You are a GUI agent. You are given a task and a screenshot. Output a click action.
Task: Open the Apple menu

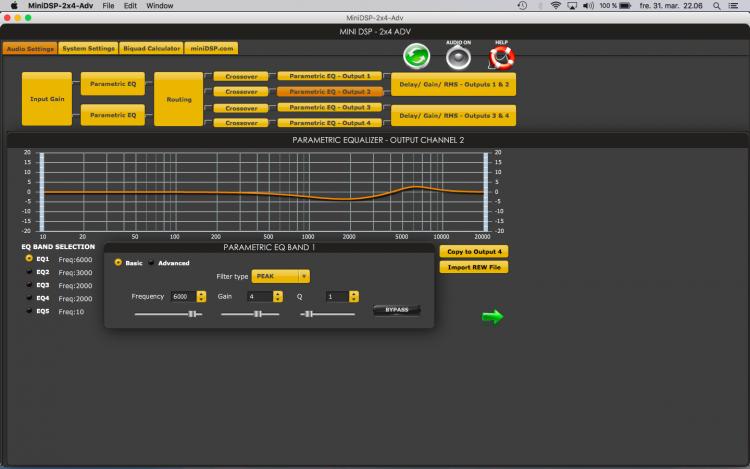pos(14,6)
